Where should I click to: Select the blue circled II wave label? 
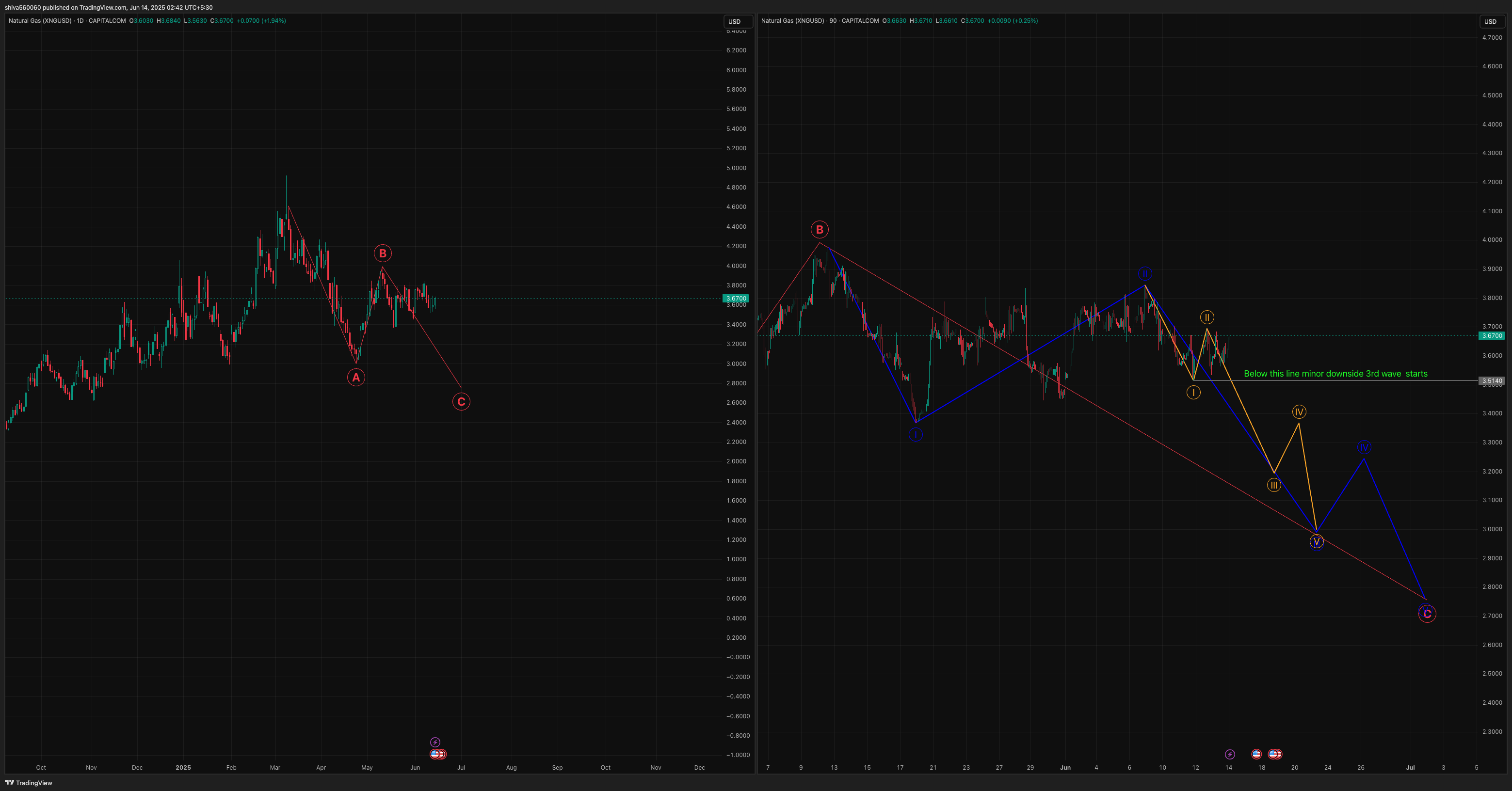1144,273
